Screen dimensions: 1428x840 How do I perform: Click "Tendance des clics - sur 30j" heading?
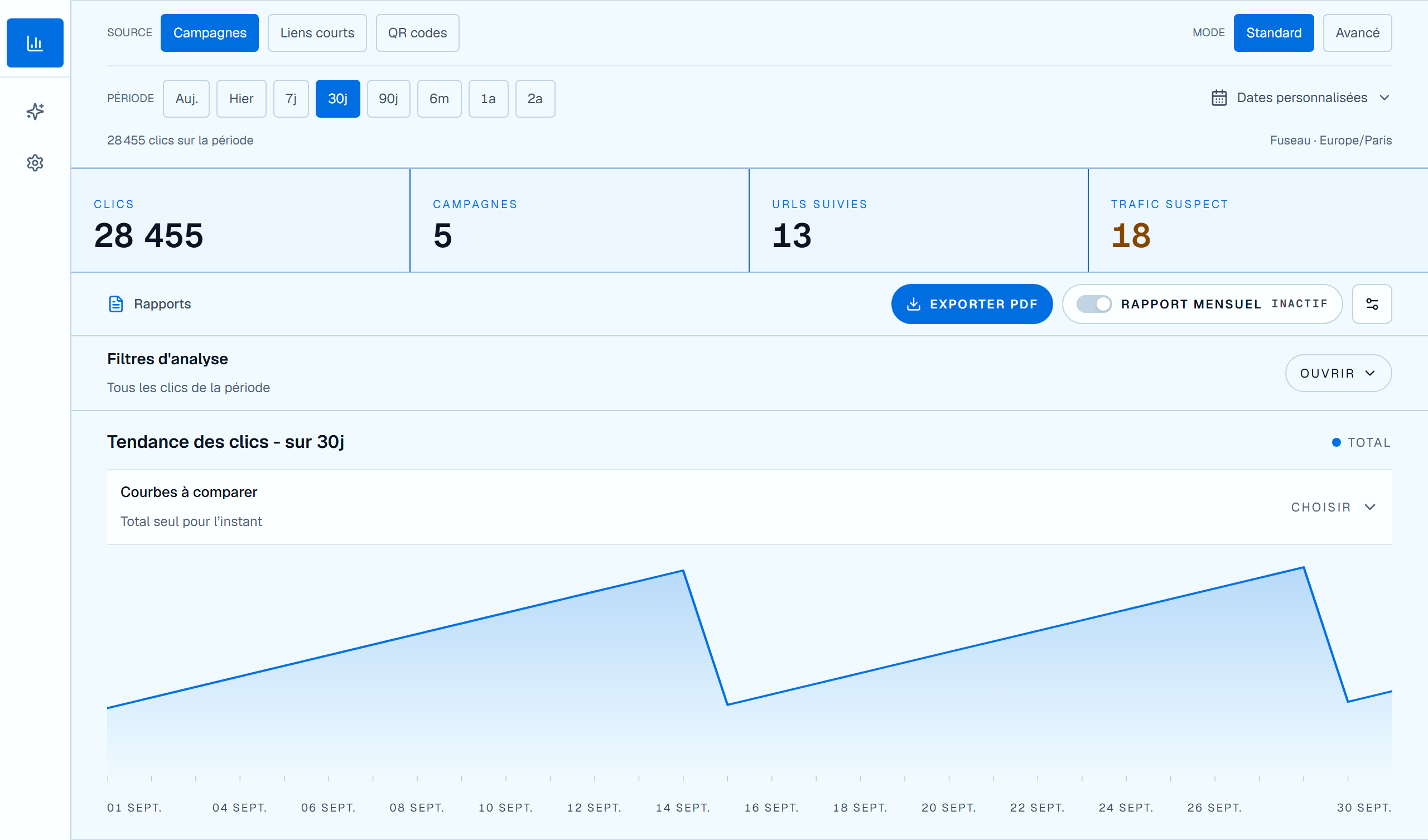225,442
